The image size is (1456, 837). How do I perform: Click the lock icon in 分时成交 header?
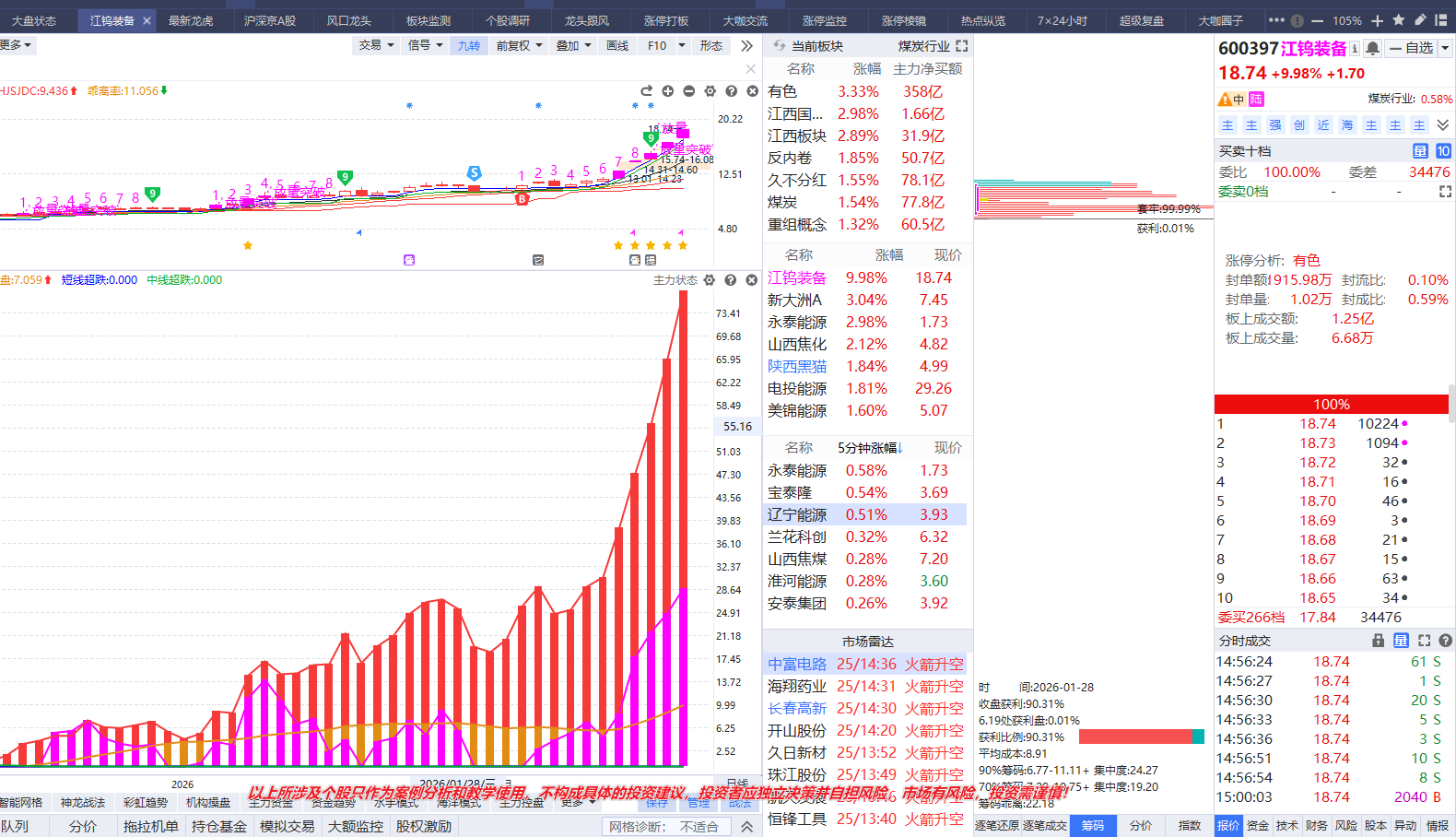click(x=1378, y=641)
